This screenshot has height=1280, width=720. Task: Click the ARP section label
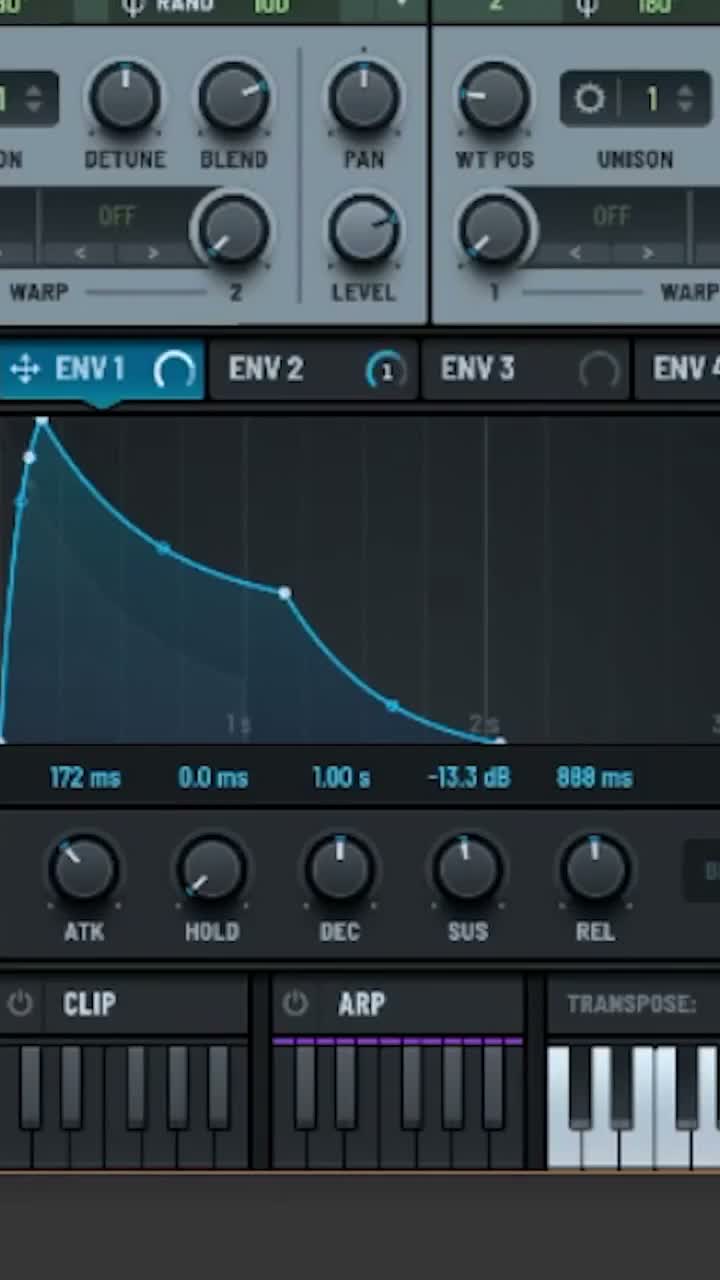pos(361,1004)
